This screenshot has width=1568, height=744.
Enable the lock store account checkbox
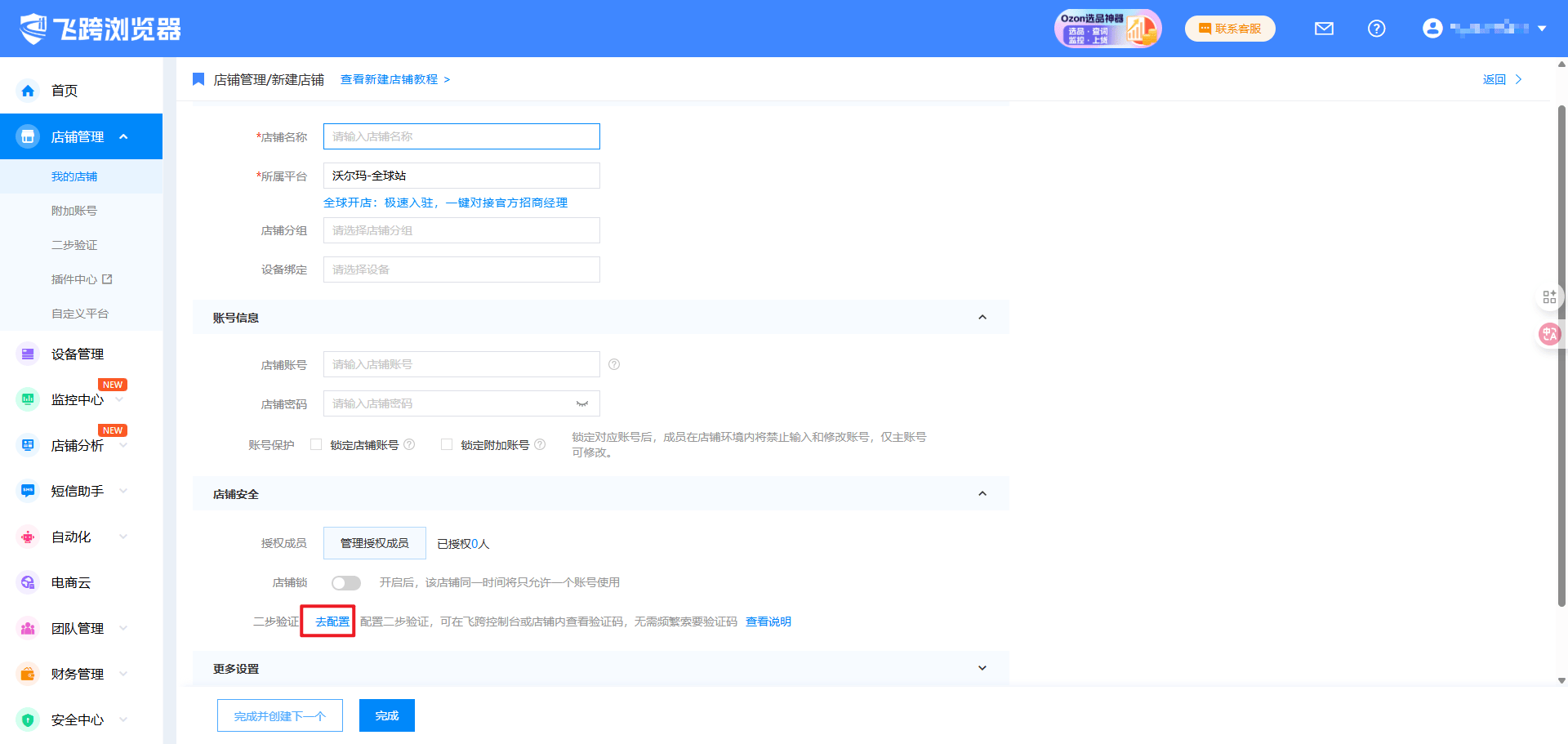tap(316, 445)
